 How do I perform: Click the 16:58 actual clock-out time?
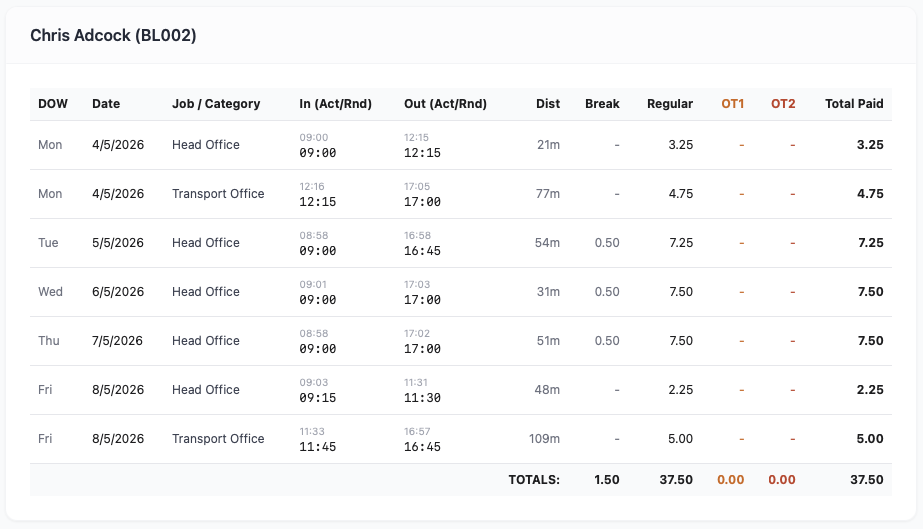(x=417, y=235)
